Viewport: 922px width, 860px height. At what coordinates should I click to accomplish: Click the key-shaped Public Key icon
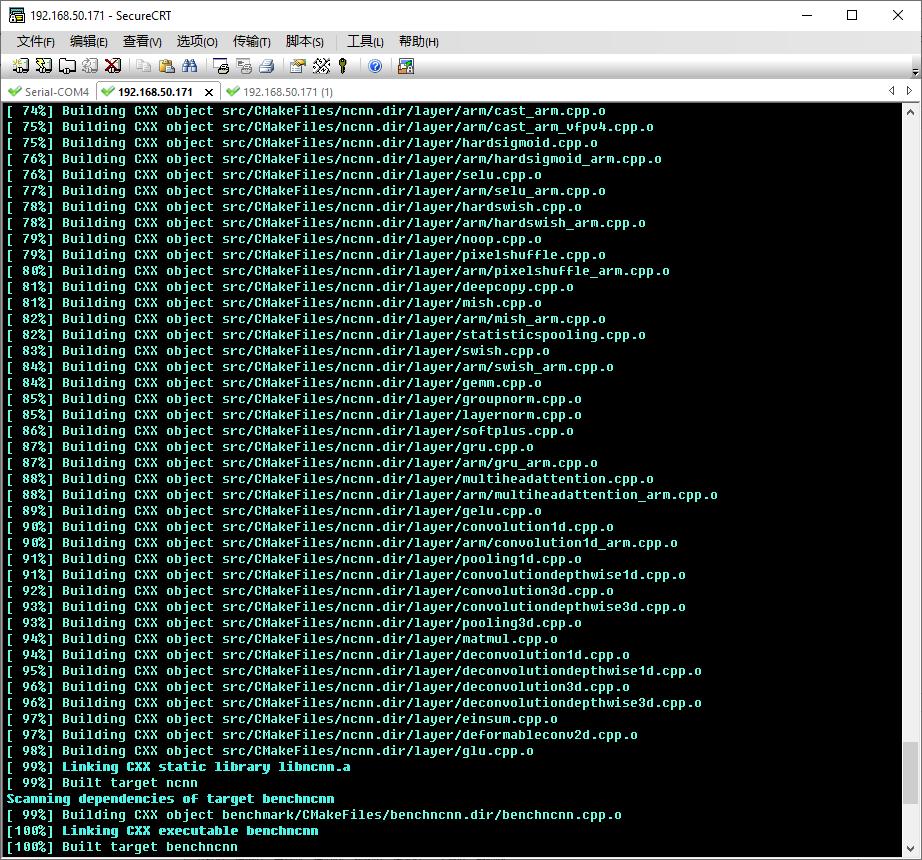(343, 66)
